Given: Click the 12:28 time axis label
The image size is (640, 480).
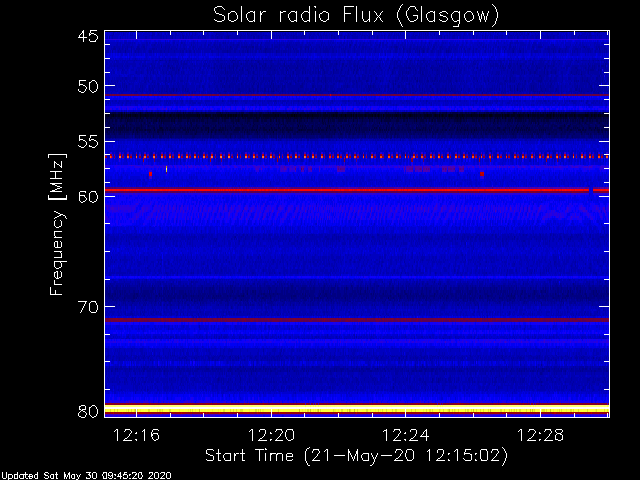Looking at the screenshot, I should tap(540, 436).
